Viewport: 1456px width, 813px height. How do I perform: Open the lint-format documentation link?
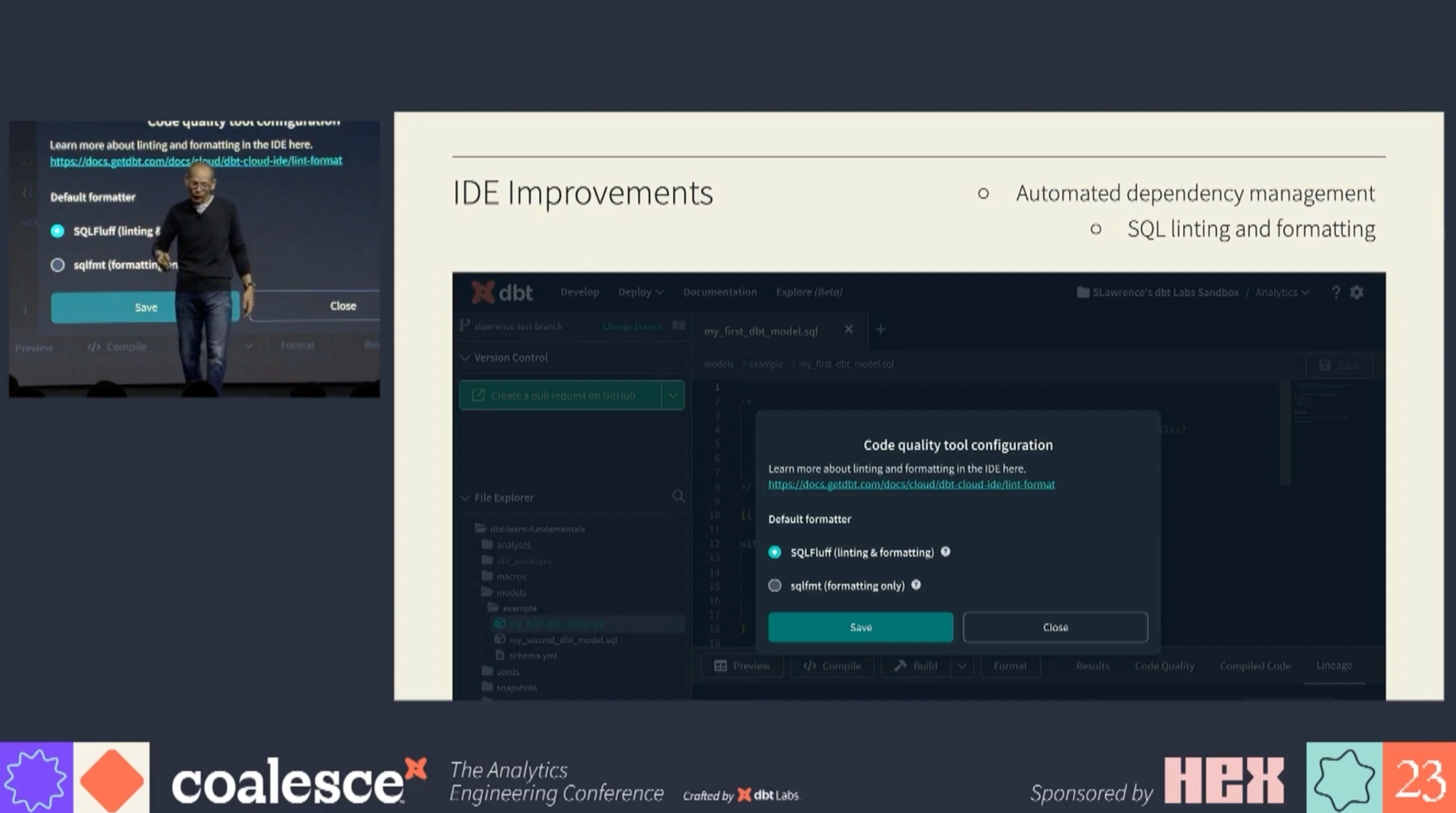pyautogui.click(x=911, y=484)
